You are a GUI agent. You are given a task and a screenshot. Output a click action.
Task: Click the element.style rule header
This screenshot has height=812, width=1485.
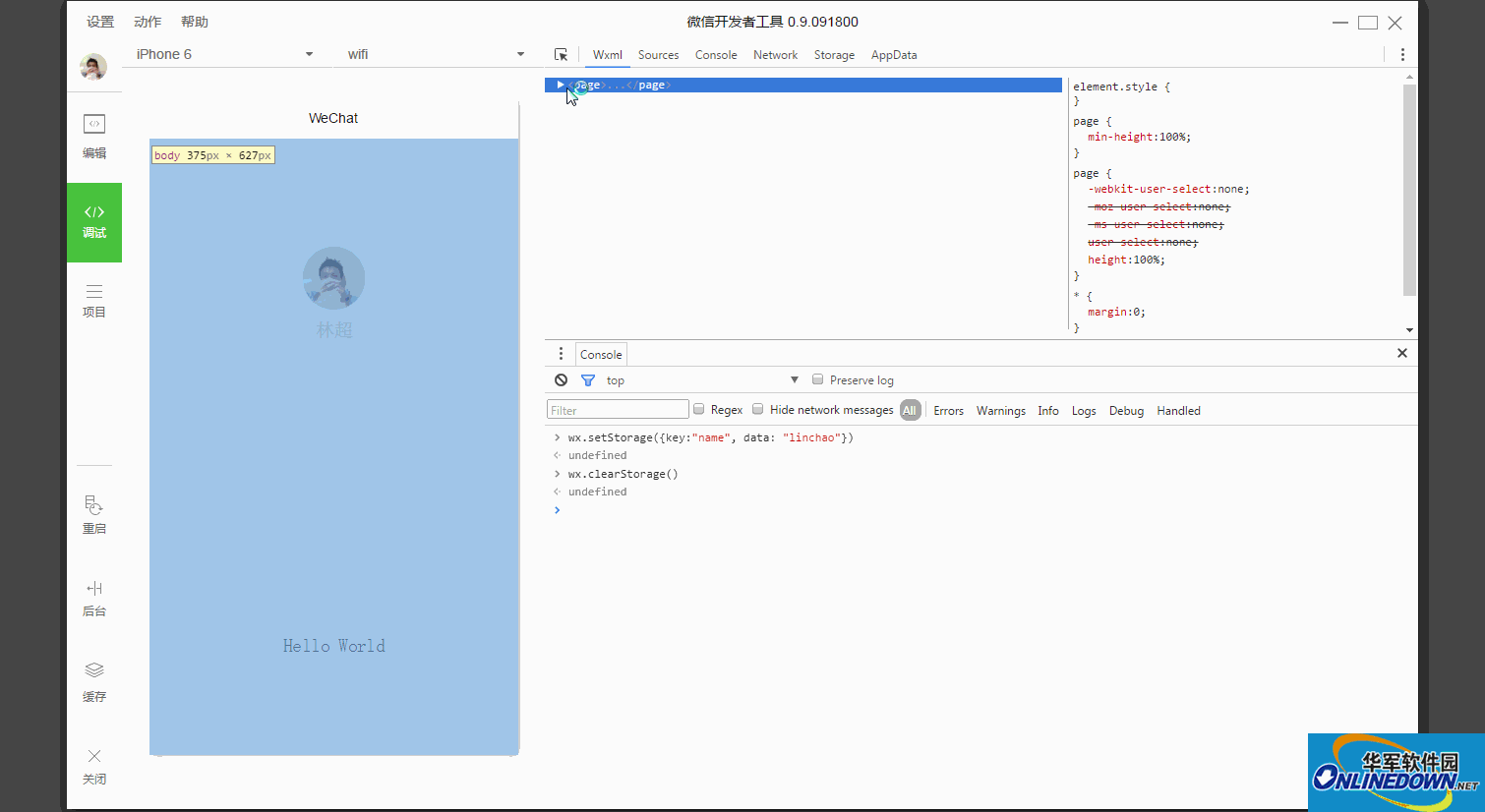[1121, 87]
